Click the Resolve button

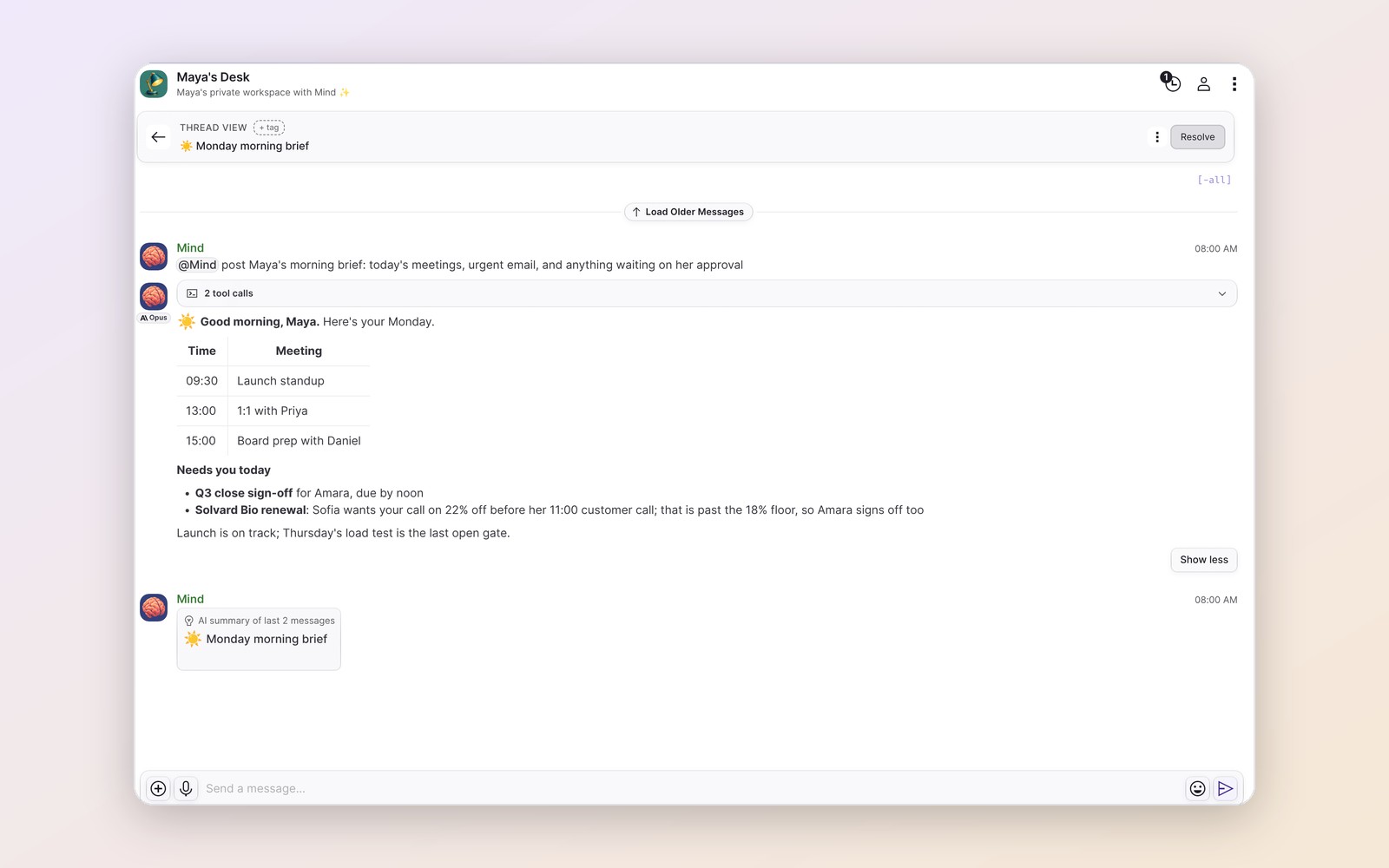point(1197,137)
